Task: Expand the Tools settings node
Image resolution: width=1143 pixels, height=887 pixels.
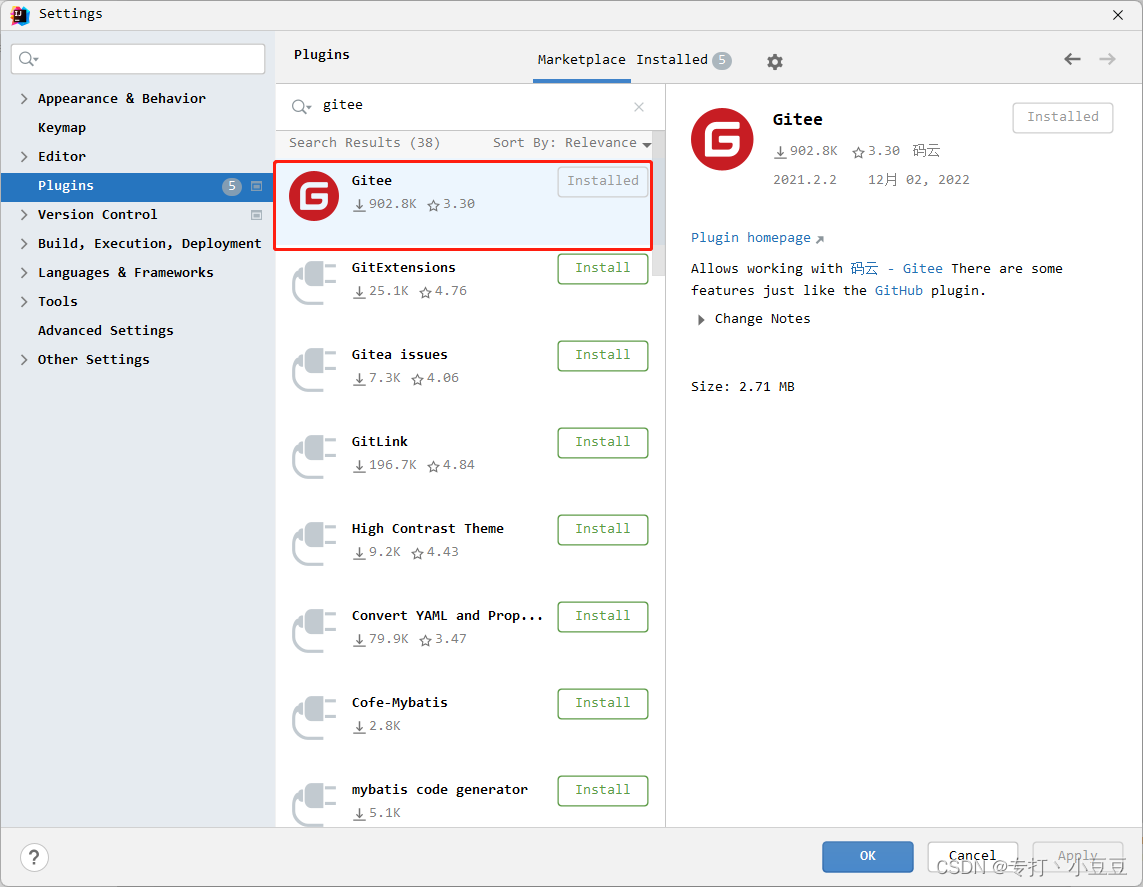Action: 24,302
